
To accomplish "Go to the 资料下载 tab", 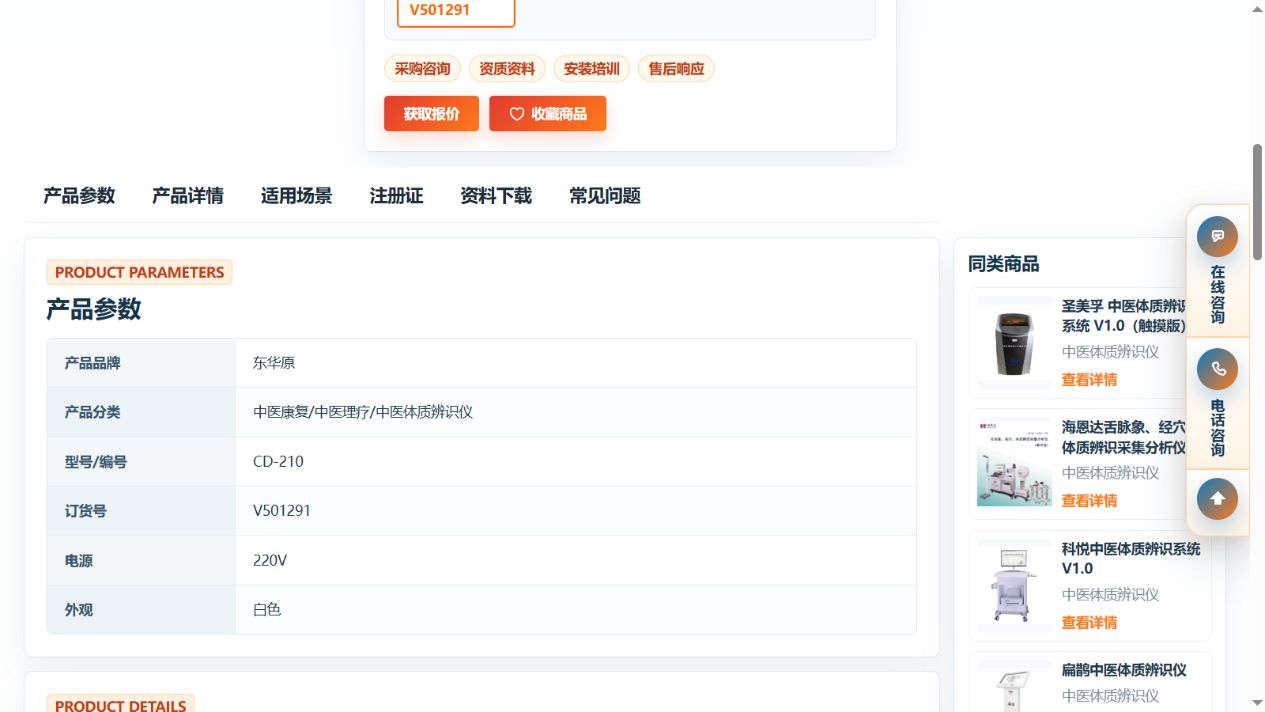I will tap(496, 196).
